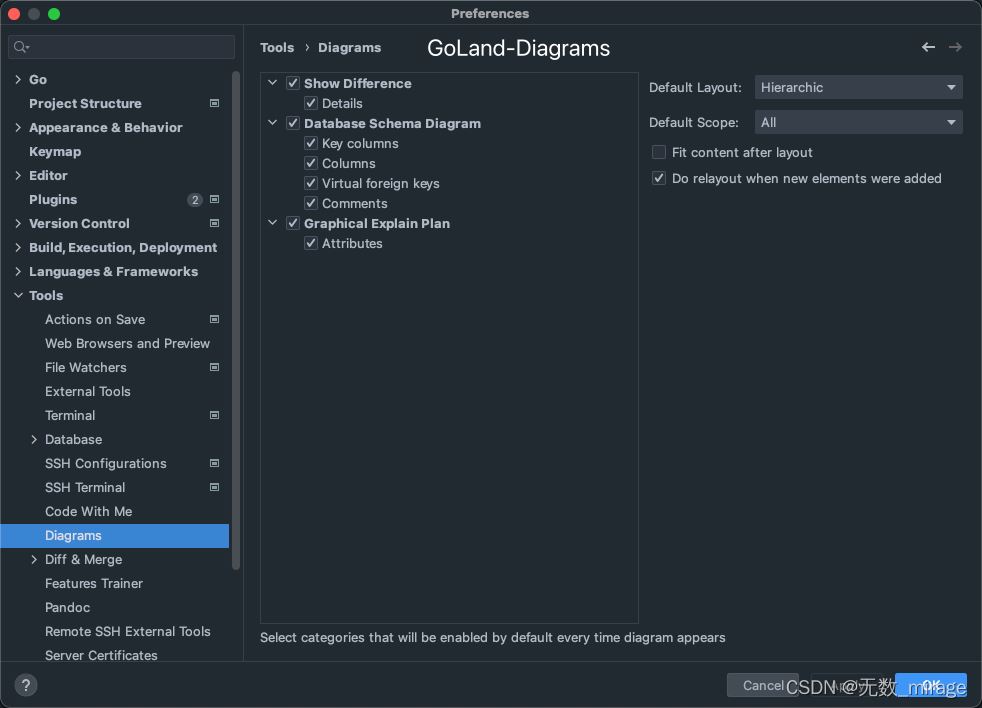
Task: Expand Diff & Merge subsection
Action: (x=34, y=560)
